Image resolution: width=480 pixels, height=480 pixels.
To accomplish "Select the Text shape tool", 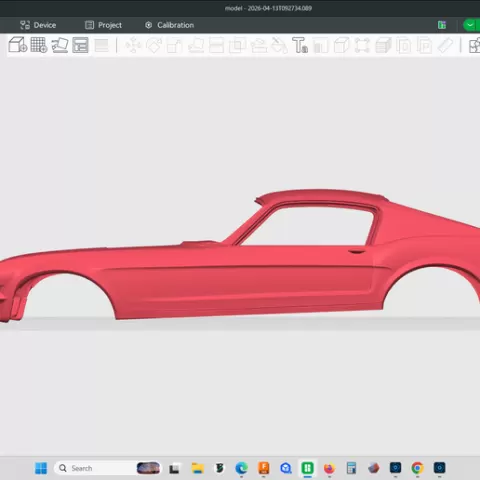I will (x=300, y=45).
